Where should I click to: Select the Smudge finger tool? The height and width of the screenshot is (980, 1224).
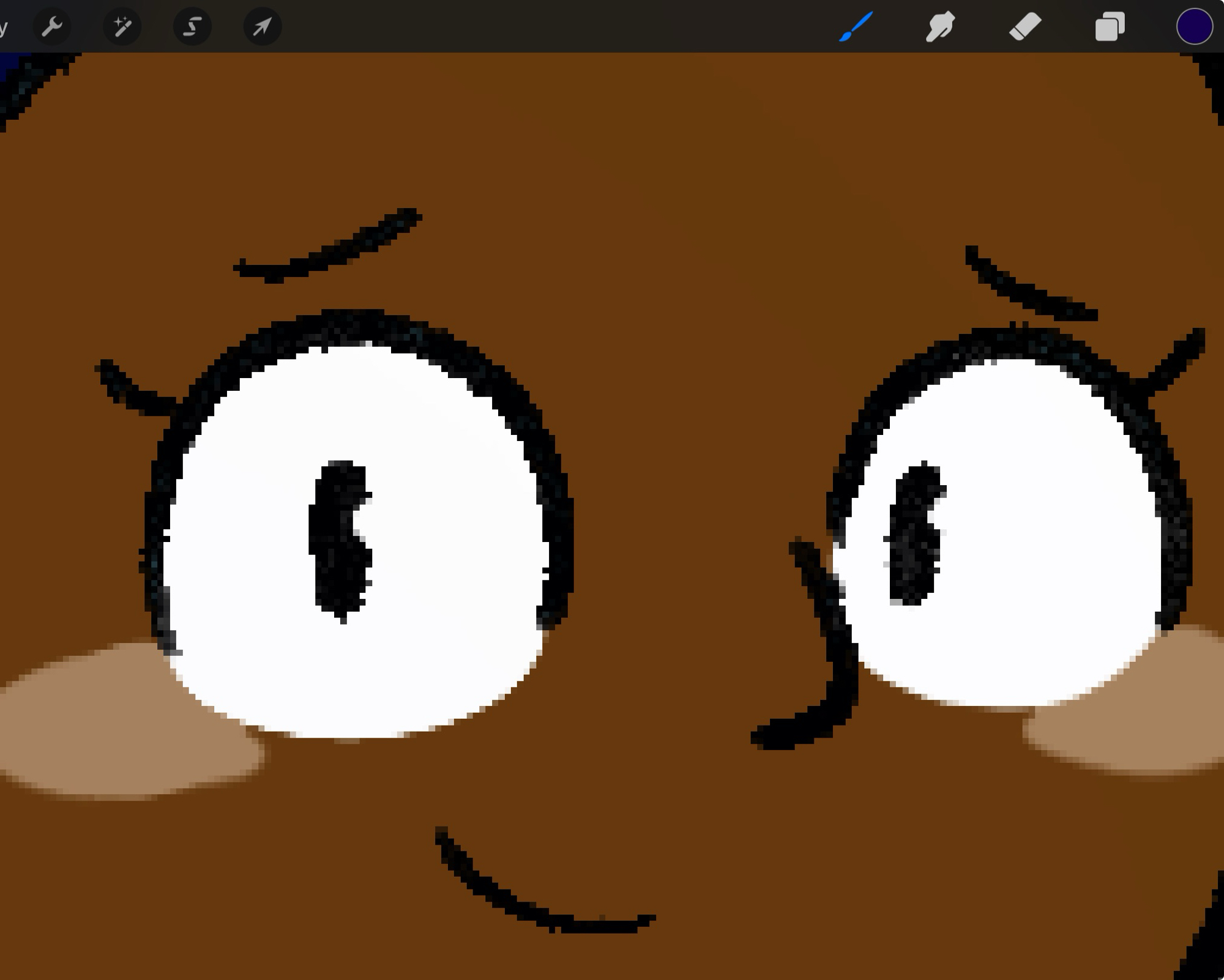click(940, 26)
